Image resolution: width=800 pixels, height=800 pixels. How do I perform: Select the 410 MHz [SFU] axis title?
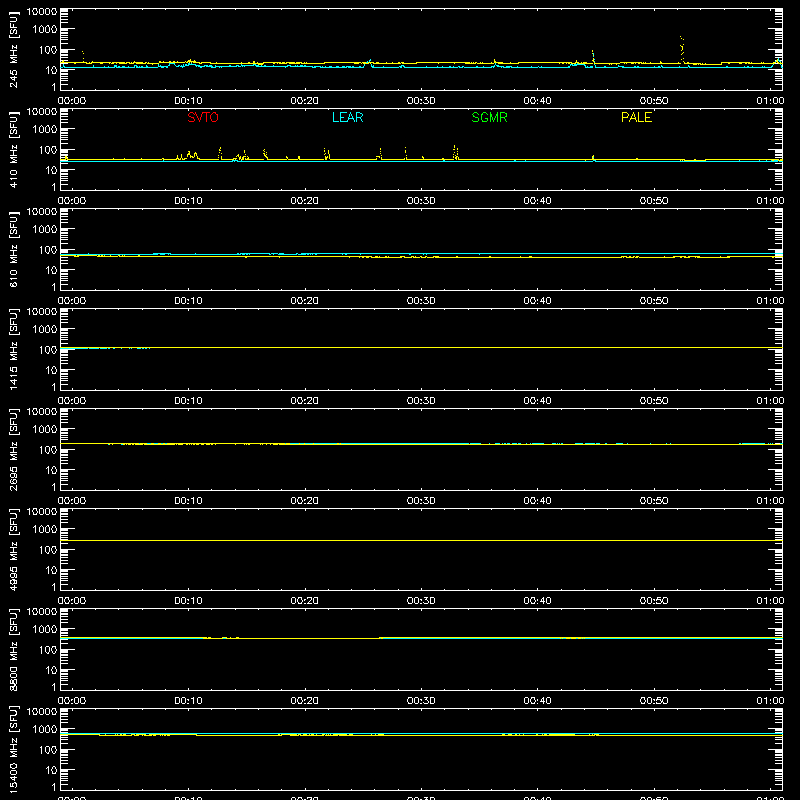pyautogui.click(x=13, y=149)
